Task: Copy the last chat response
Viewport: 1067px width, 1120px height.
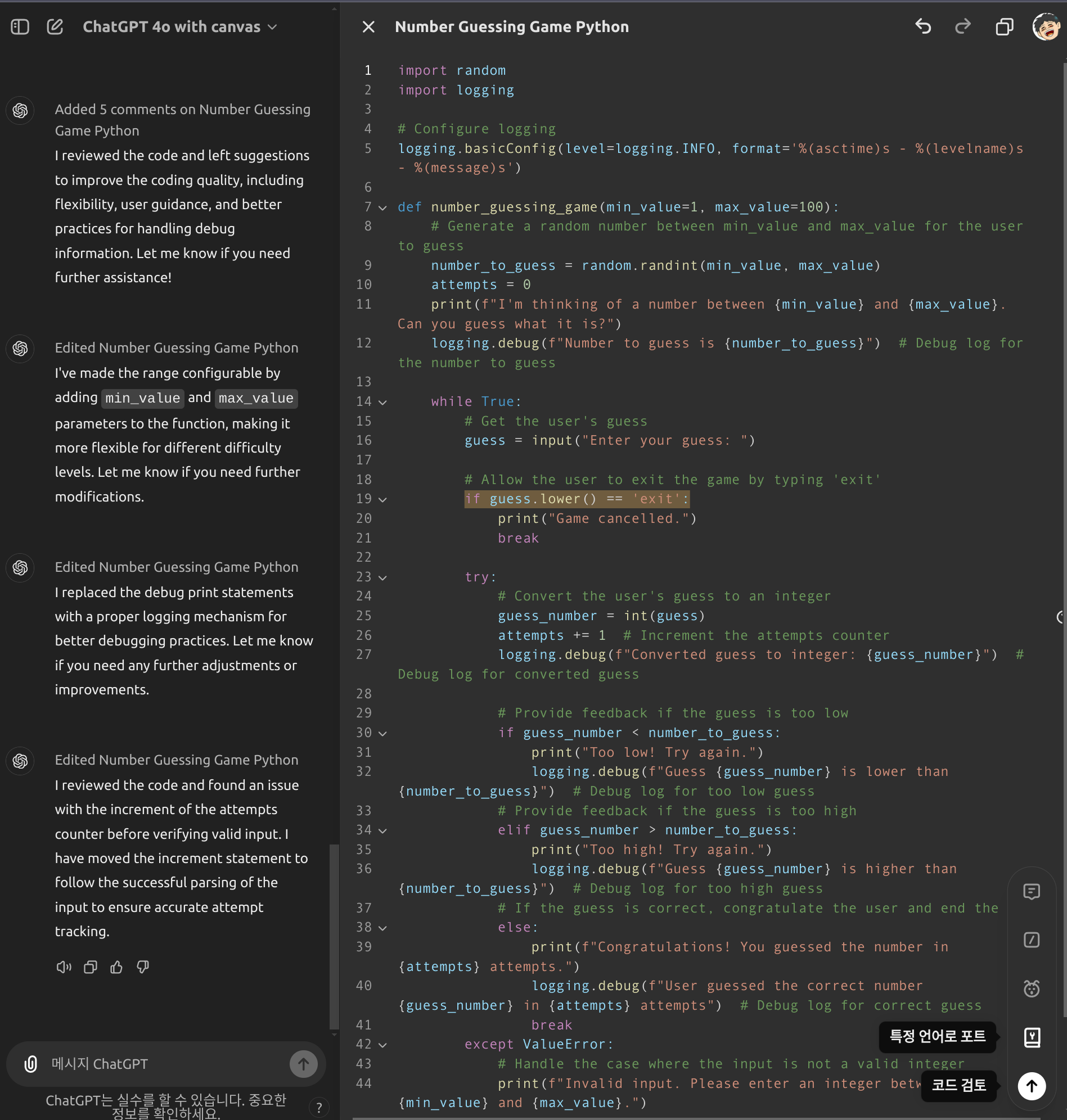Action: point(91,967)
